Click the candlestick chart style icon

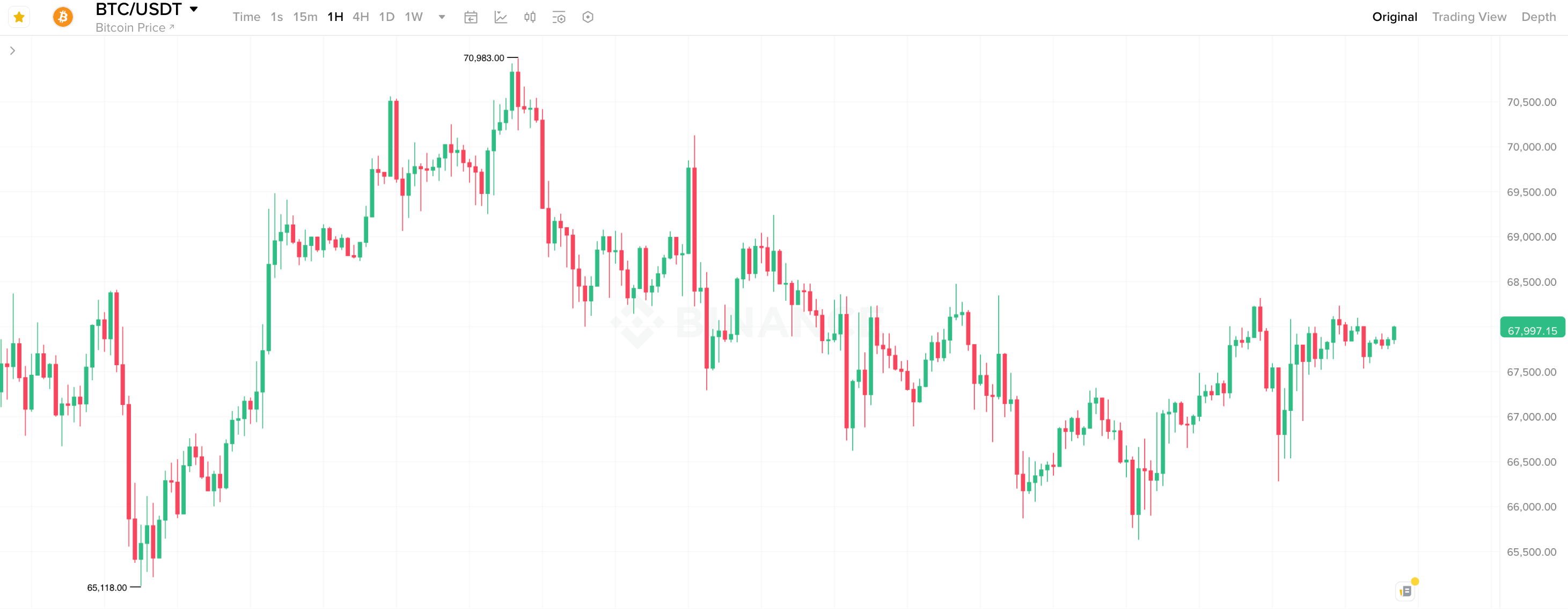(x=530, y=17)
